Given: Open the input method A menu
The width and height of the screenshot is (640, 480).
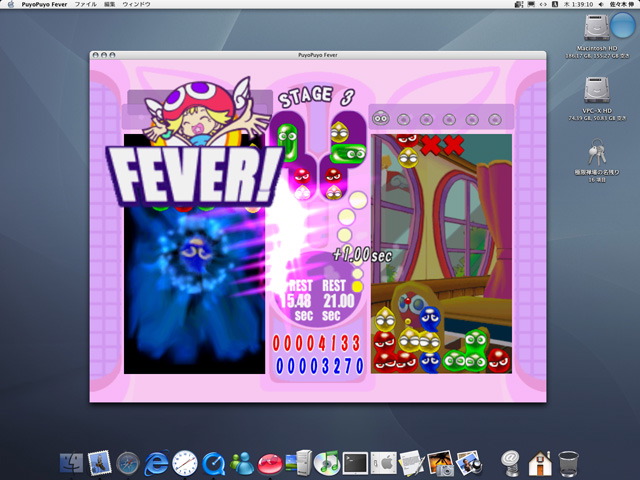Looking at the screenshot, I should 555,4.
